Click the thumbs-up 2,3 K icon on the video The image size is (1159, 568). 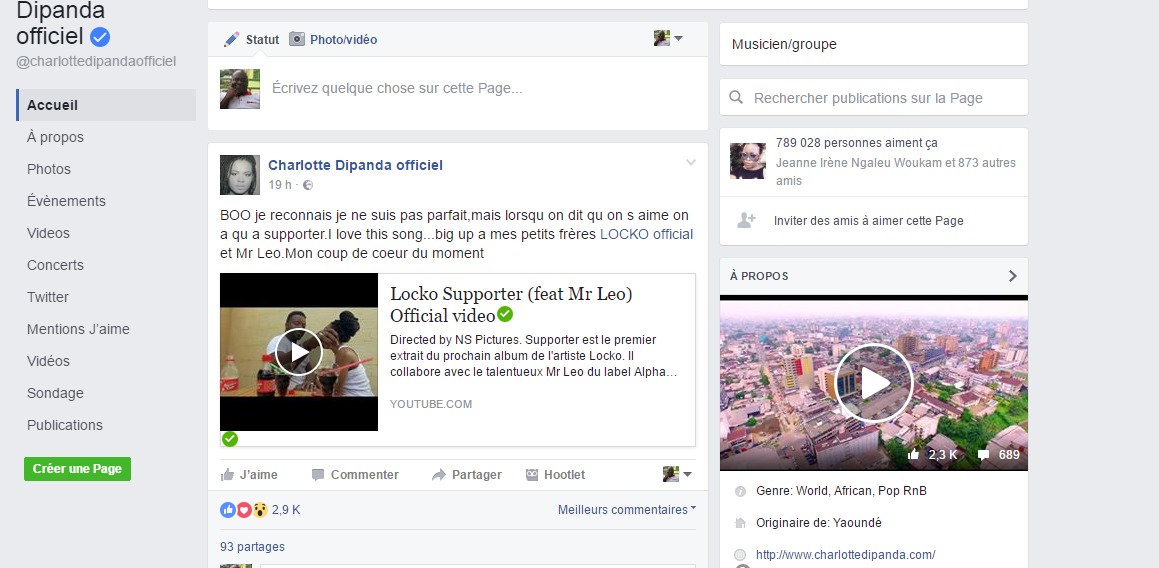coord(914,455)
